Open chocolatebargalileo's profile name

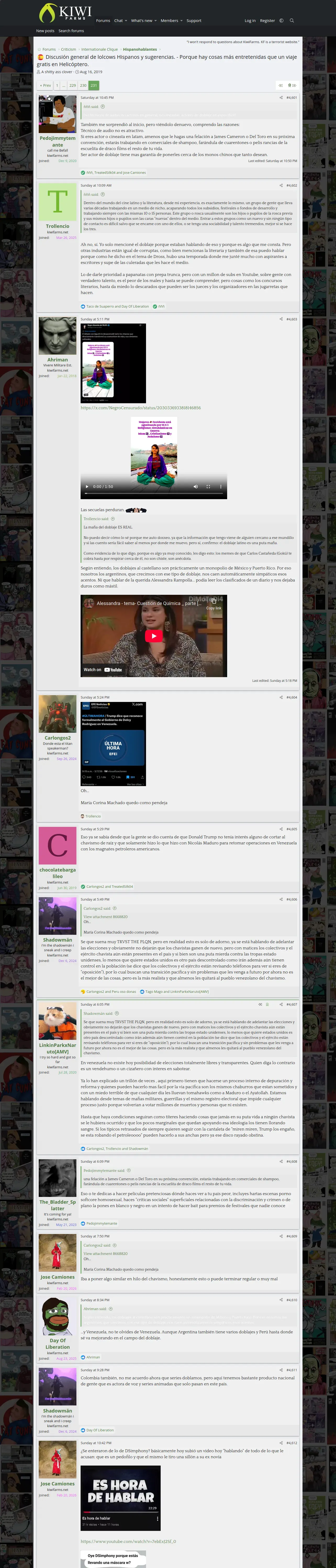(57, 873)
